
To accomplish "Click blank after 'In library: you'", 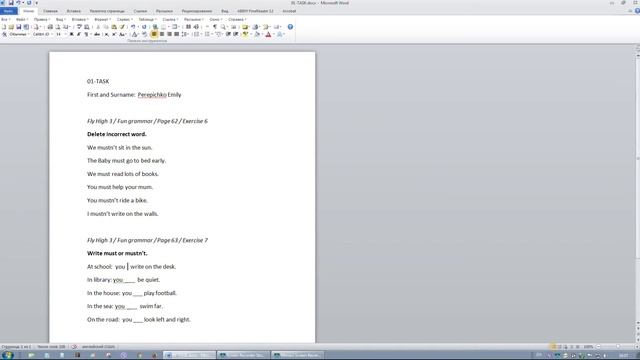I will 129,280.
